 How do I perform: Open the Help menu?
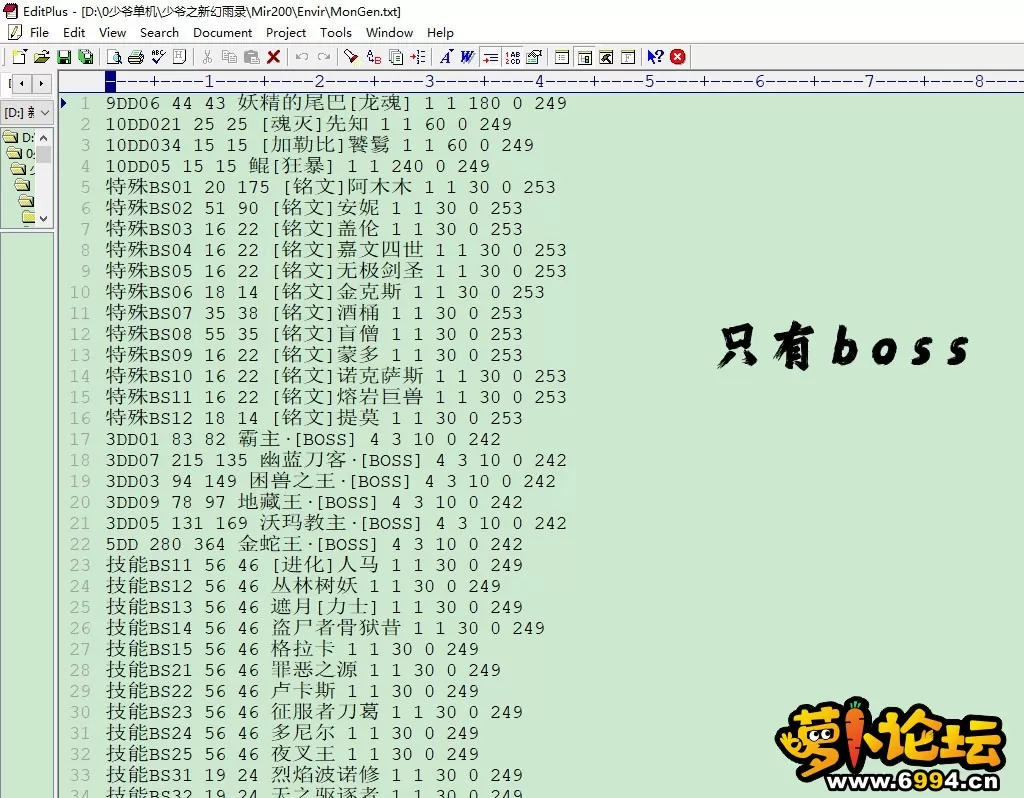click(440, 33)
